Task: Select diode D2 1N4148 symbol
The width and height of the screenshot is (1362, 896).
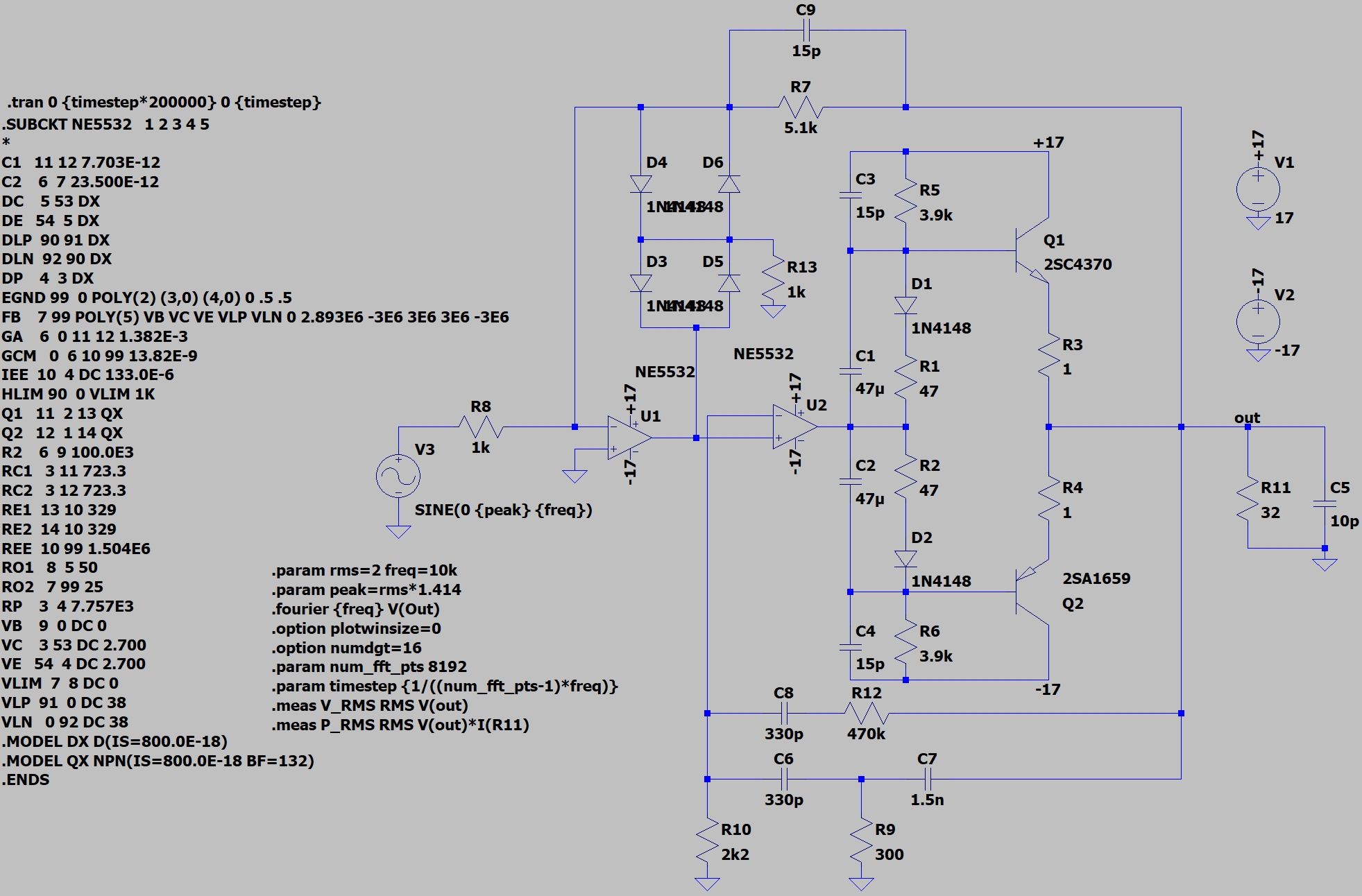Action: pyautogui.click(x=905, y=559)
